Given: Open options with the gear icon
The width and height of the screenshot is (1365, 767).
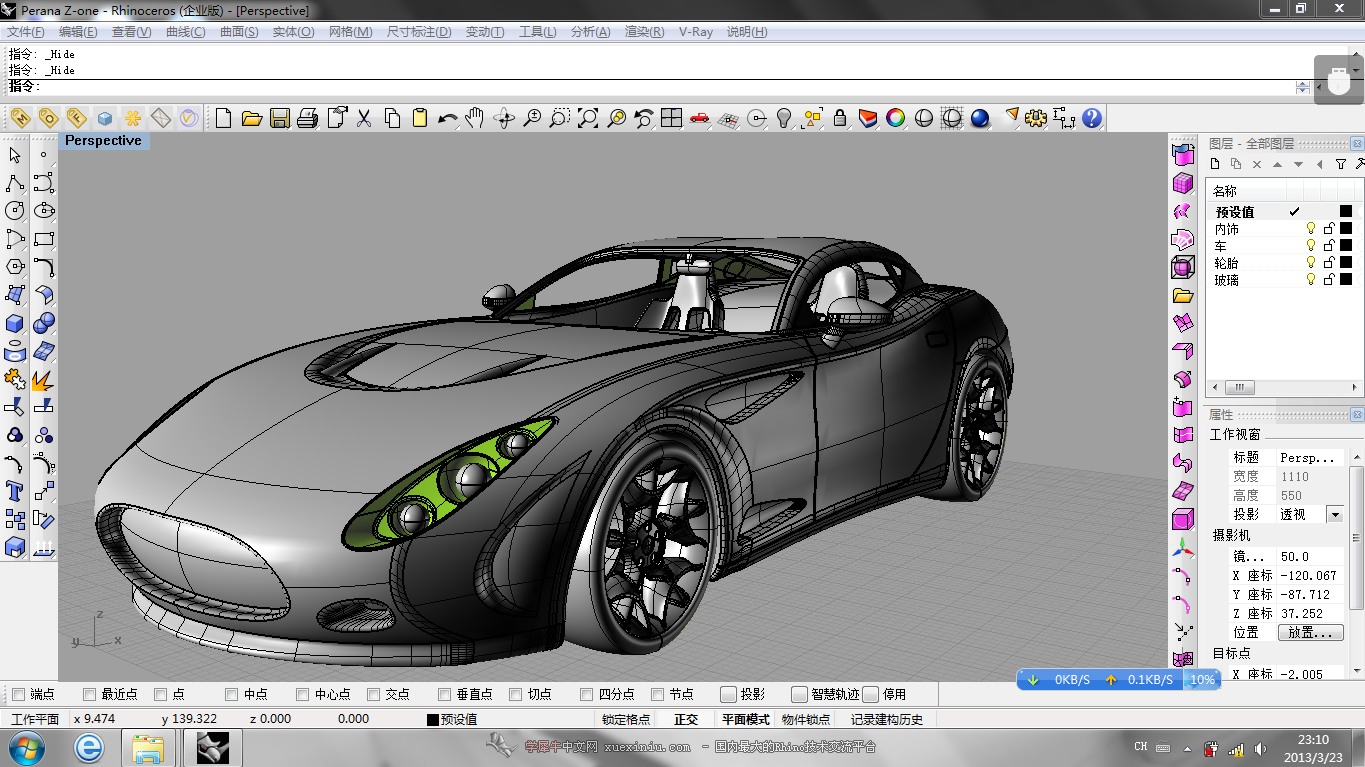Looking at the screenshot, I should [x=1036, y=118].
